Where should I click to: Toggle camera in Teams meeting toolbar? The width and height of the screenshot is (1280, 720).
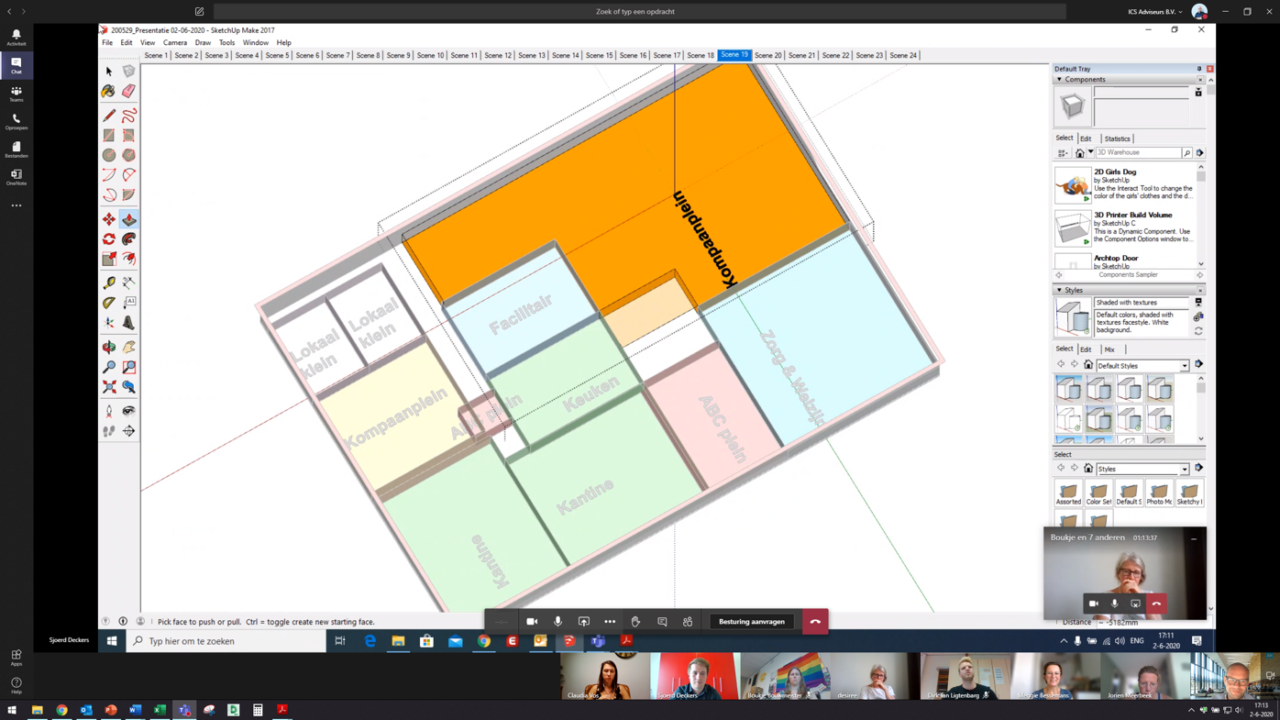tap(532, 621)
